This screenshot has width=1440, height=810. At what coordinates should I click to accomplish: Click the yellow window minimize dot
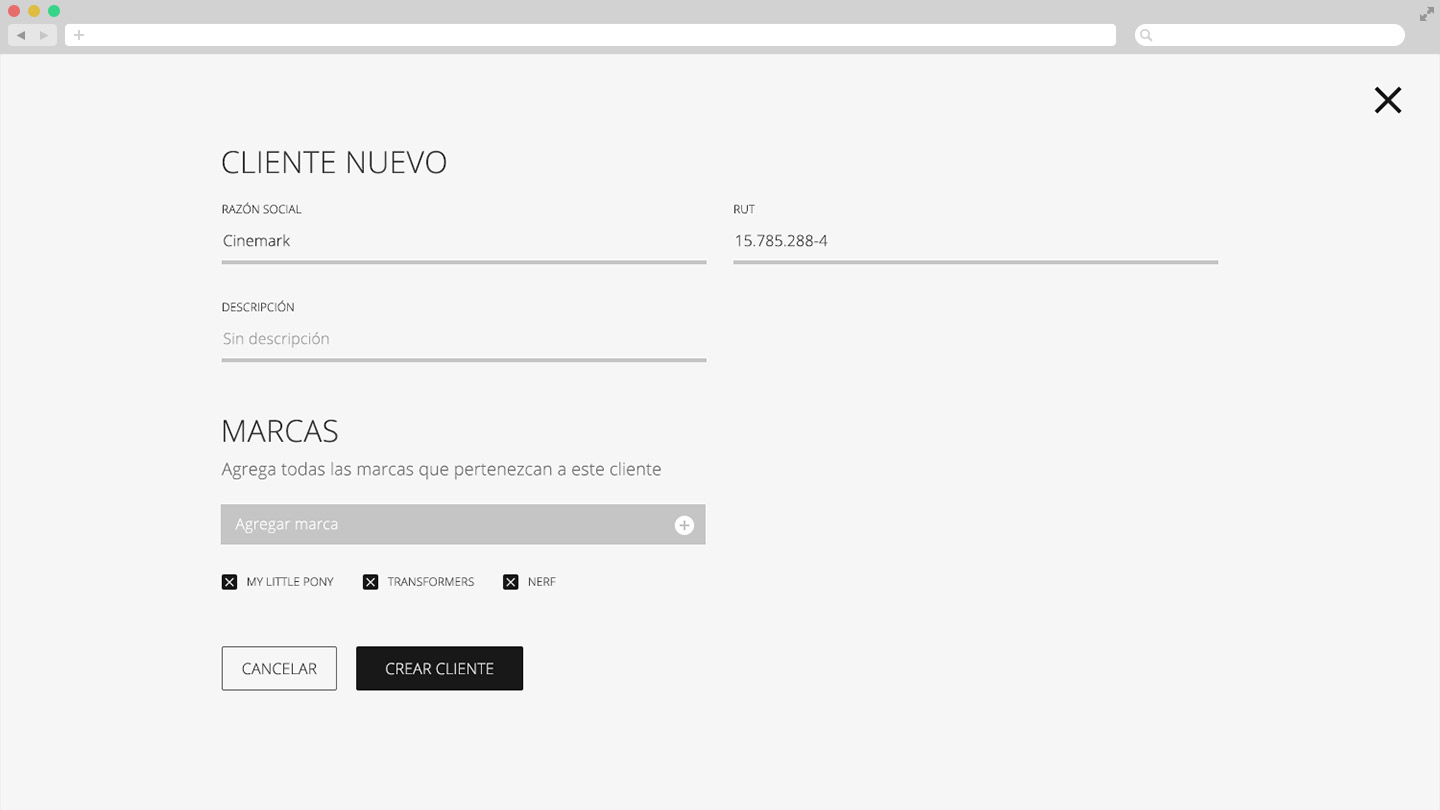coord(34,11)
